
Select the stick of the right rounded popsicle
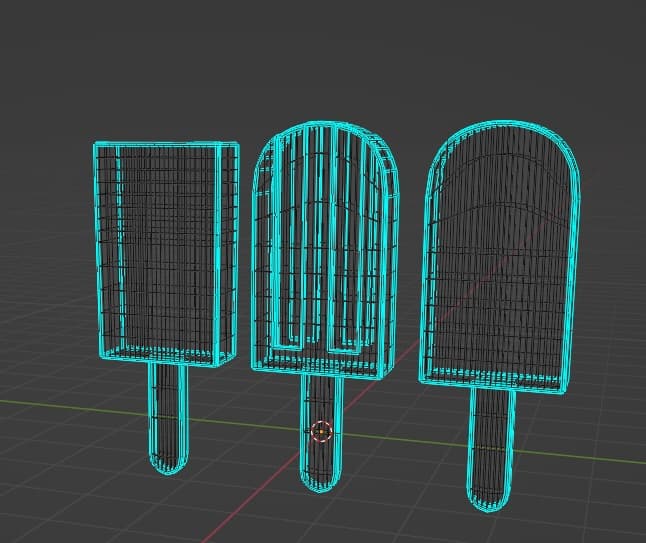pyautogui.click(x=492, y=449)
